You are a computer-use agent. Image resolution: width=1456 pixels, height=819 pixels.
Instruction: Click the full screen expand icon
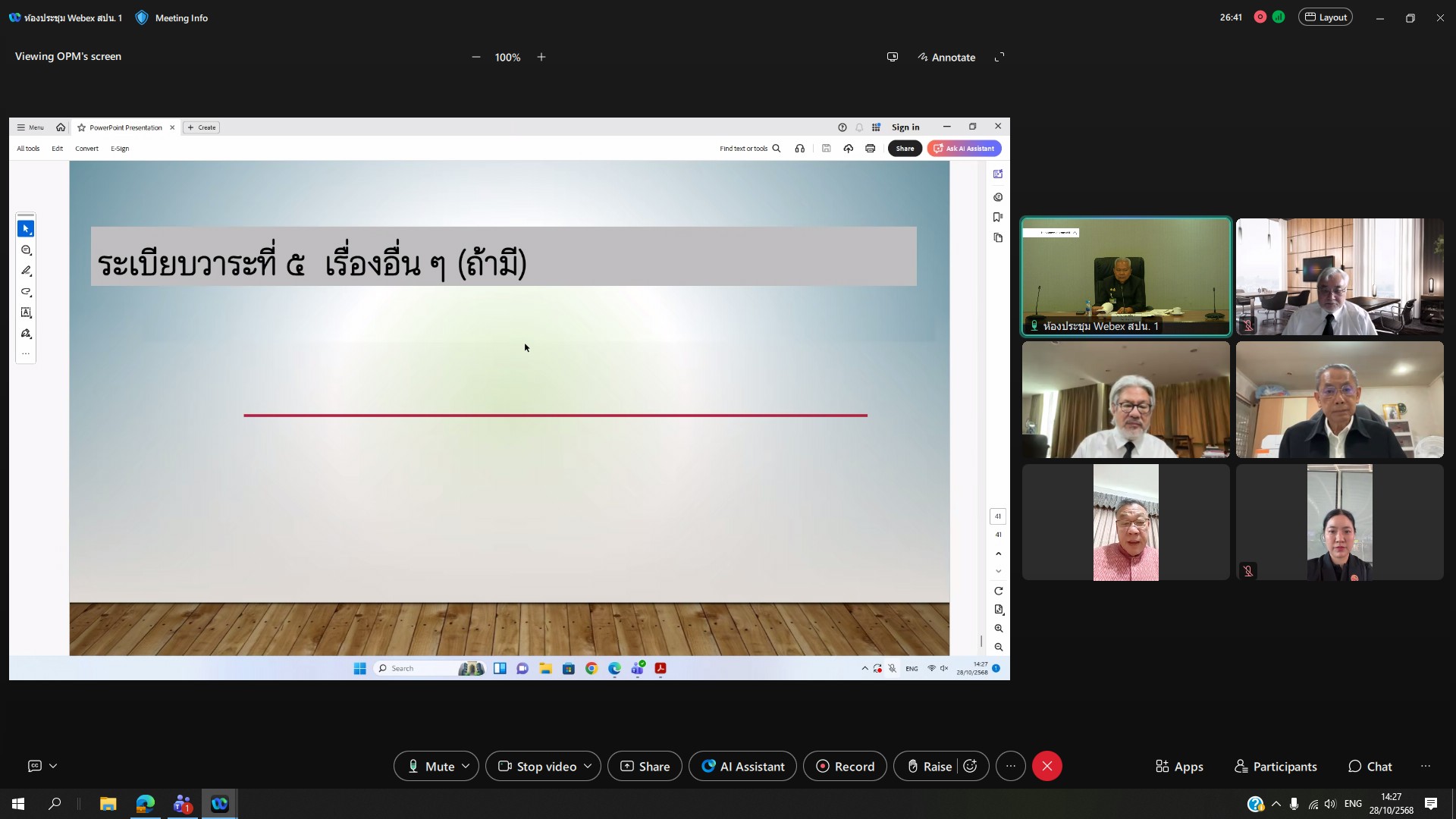(999, 58)
